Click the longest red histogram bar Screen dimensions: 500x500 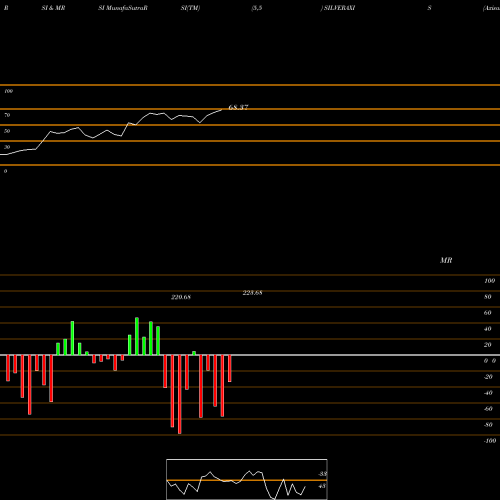point(180,394)
